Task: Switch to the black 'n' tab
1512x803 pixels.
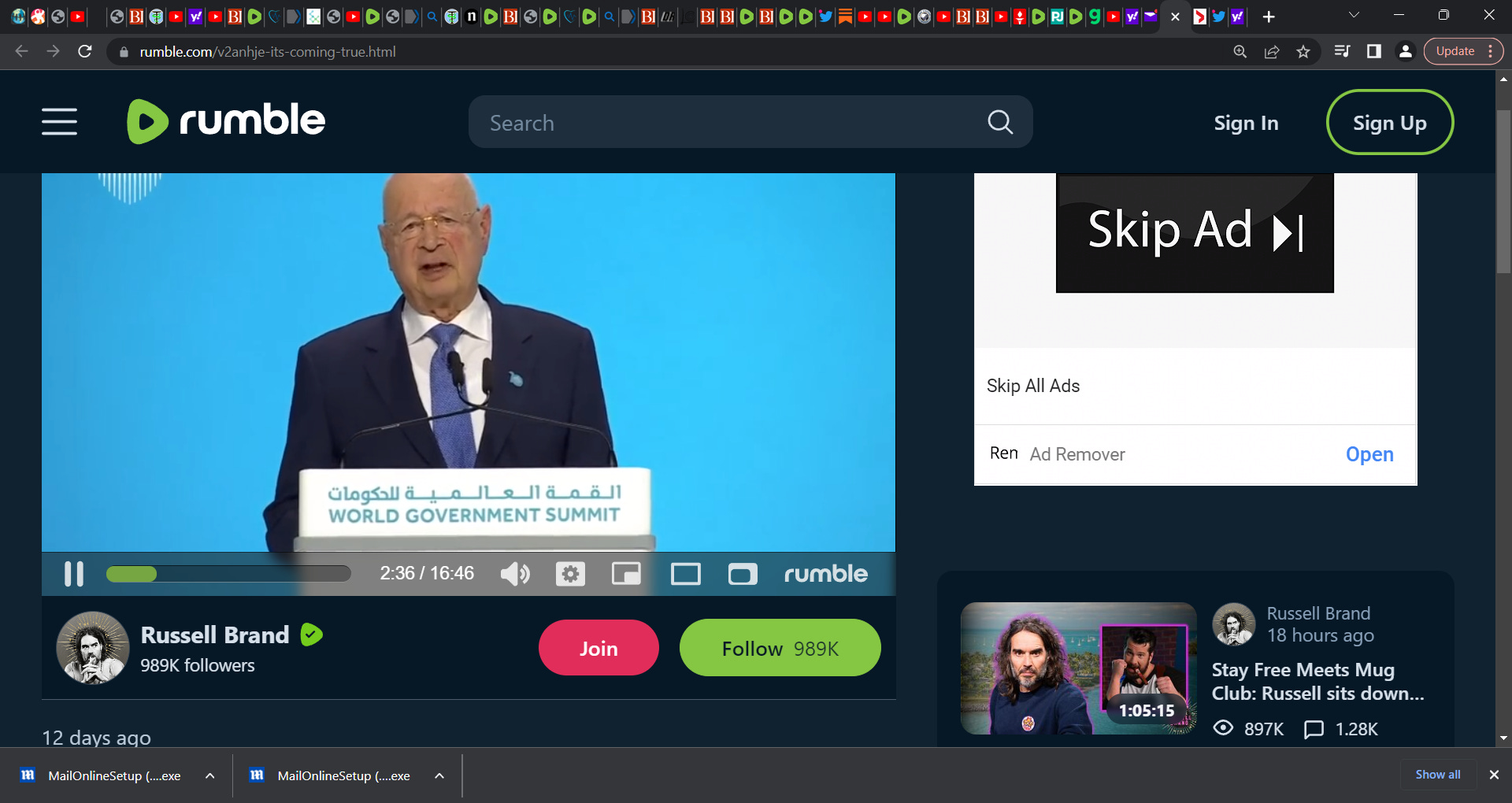Action: click(x=471, y=17)
